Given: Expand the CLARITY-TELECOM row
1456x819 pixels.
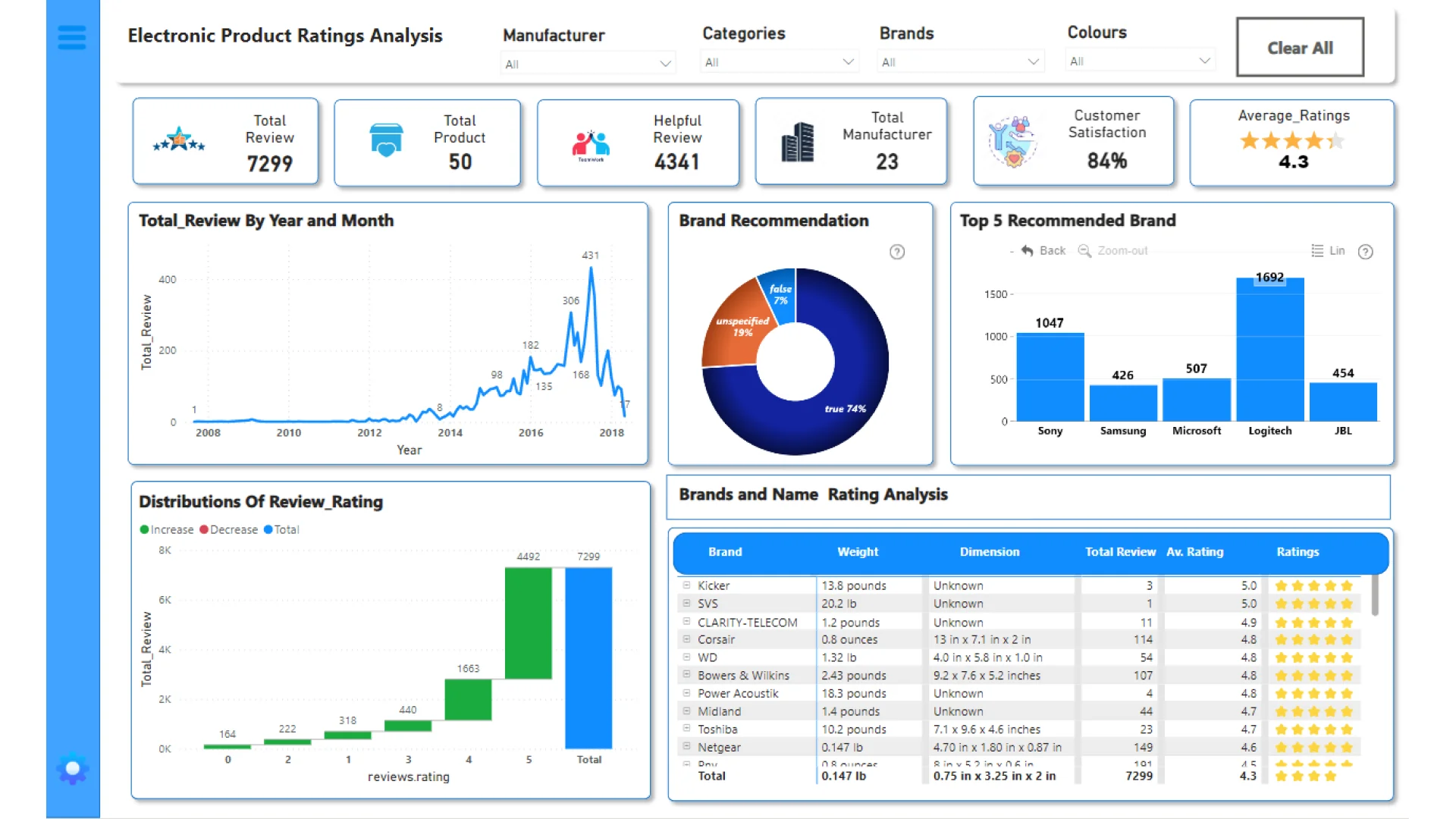Looking at the screenshot, I should [x=687, y=622].
